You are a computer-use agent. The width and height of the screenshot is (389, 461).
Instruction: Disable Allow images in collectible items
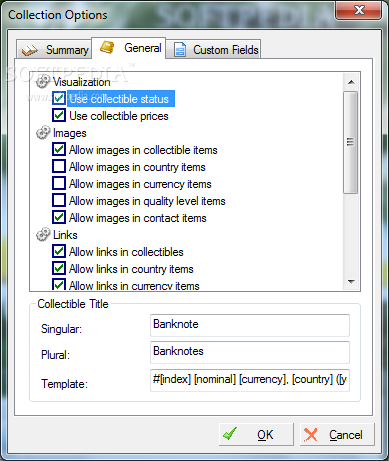pos(59,149)
